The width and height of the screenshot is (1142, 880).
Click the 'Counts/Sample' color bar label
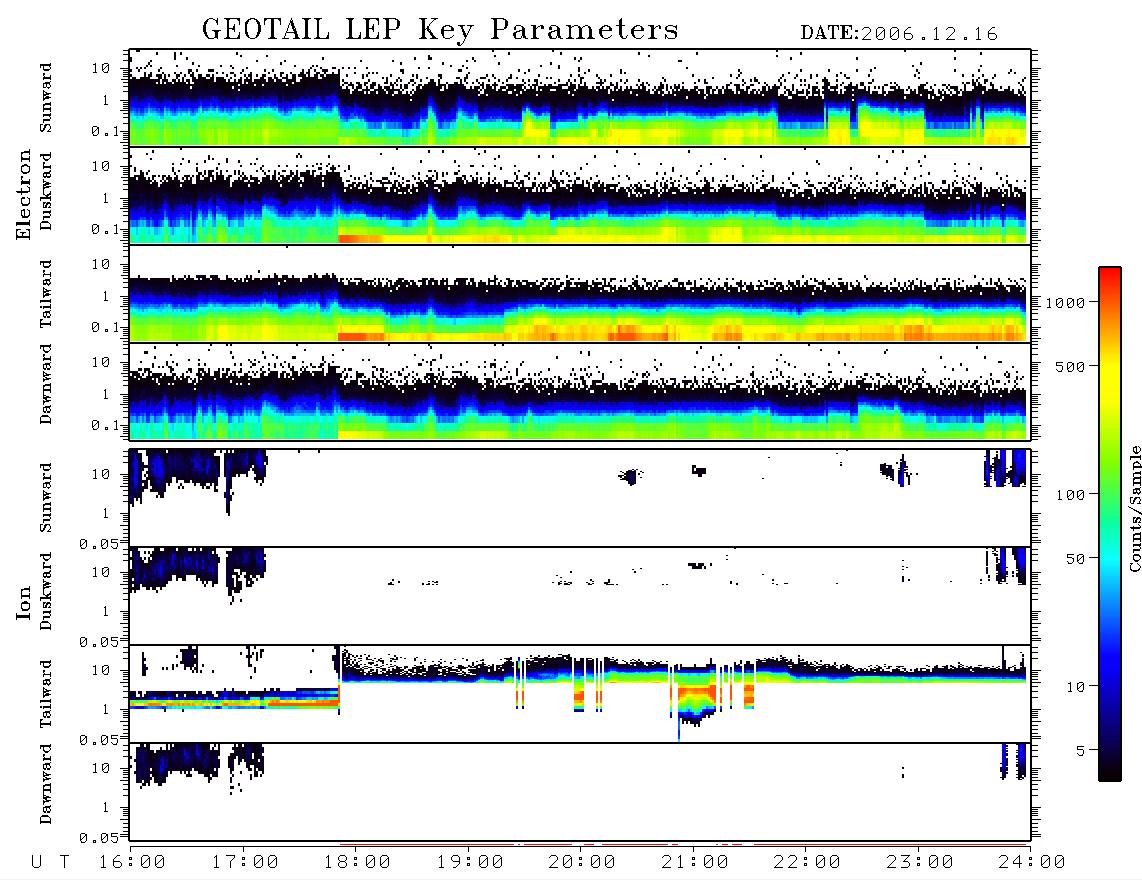[x=1135, y=509]
